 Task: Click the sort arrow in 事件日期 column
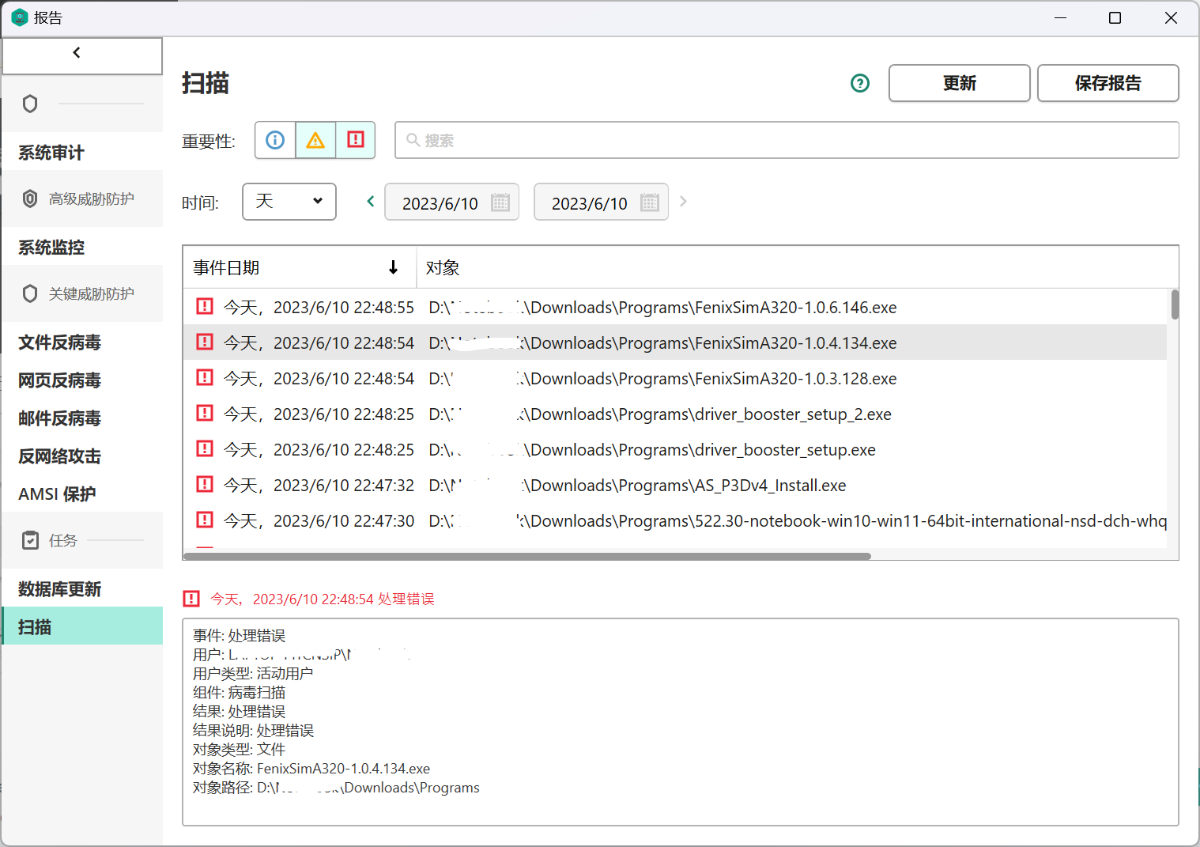(393, 267)
